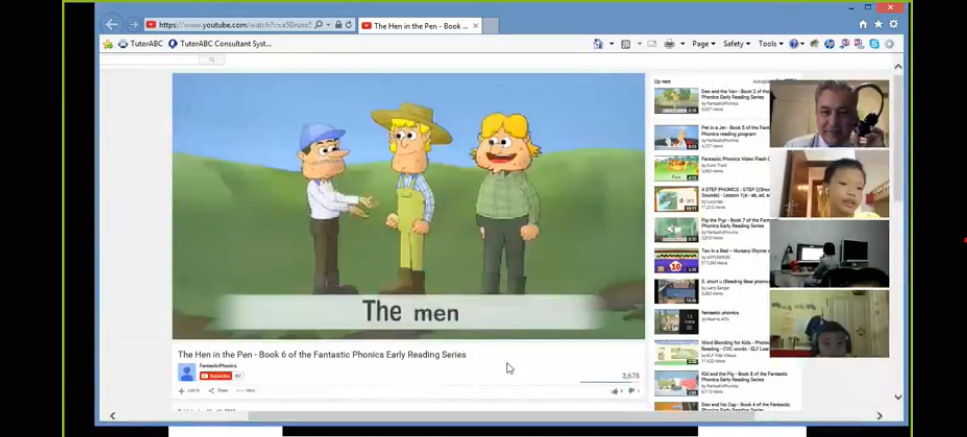
Task: Open the TuterABC favorite link
Action: [140, 44]
